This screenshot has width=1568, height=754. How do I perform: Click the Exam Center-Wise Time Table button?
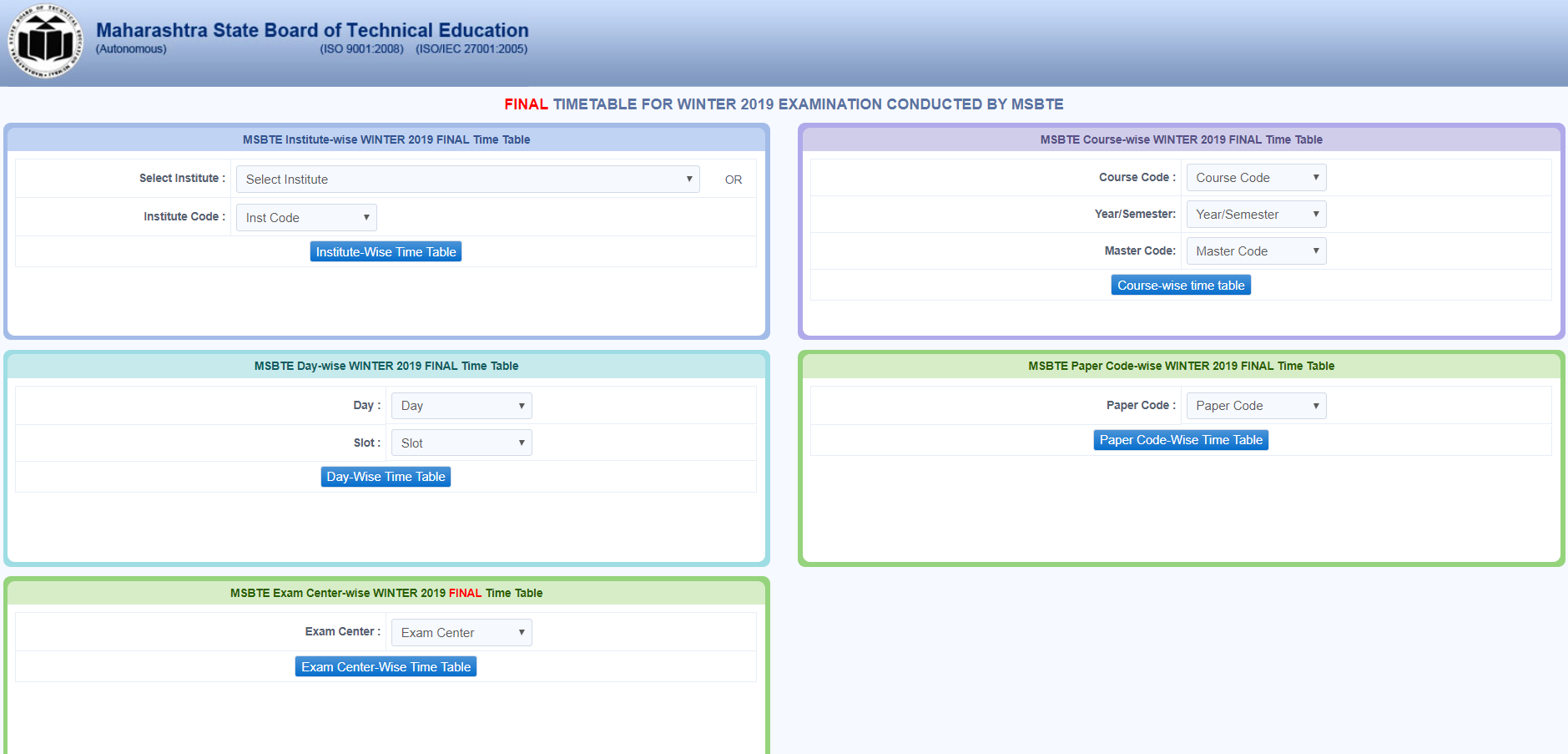click(x=386, y=667)
